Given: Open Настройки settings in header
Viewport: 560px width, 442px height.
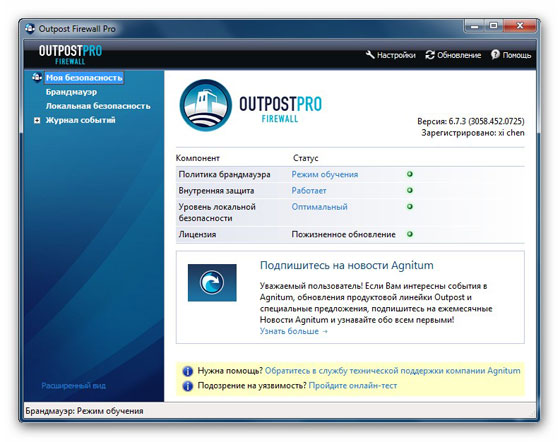Looking at the screenshot, I should click(x=396, y=55).
